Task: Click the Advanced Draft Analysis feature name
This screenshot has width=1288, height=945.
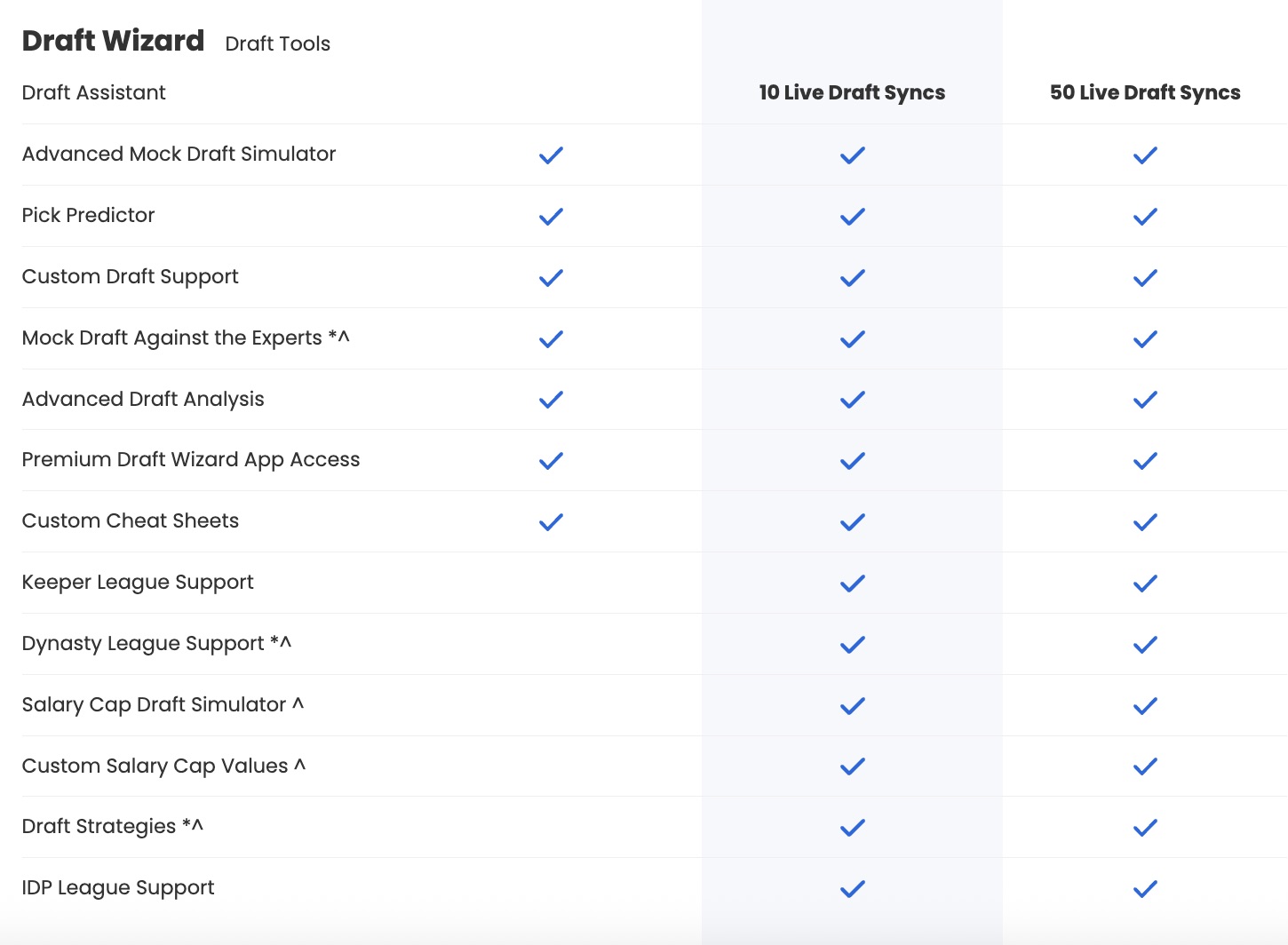Action: tap(143, 400)
